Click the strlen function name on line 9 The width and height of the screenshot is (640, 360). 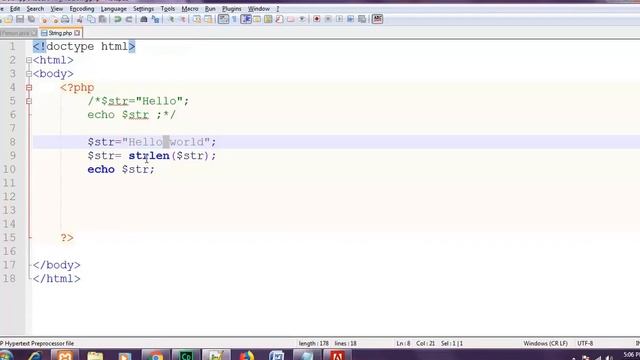click(149, 156)
